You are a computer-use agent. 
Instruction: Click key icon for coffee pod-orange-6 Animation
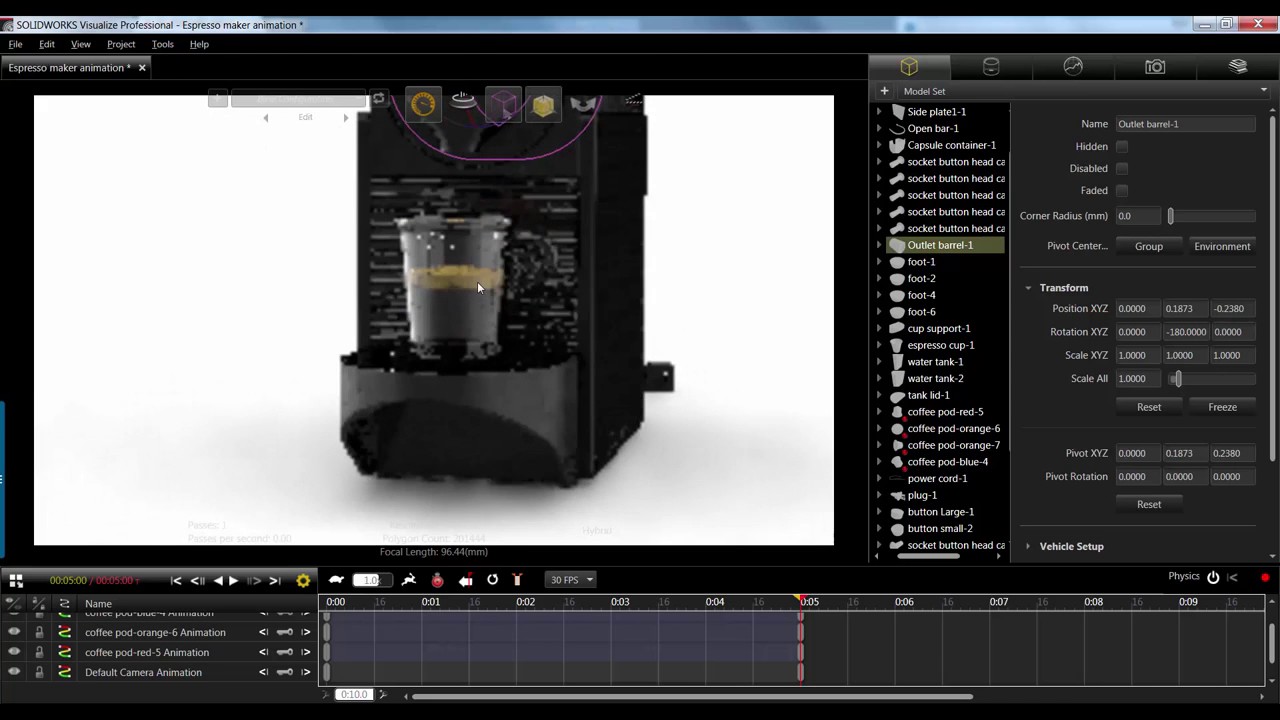[x=285, y=632]
